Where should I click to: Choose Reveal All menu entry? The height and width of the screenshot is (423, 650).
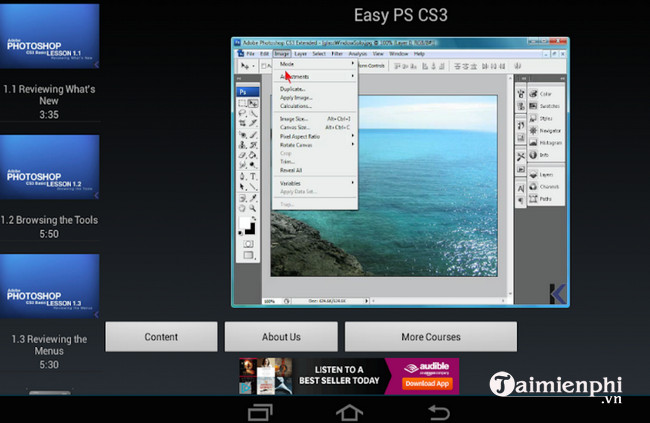pyautogui.click(x=315, y=170)
